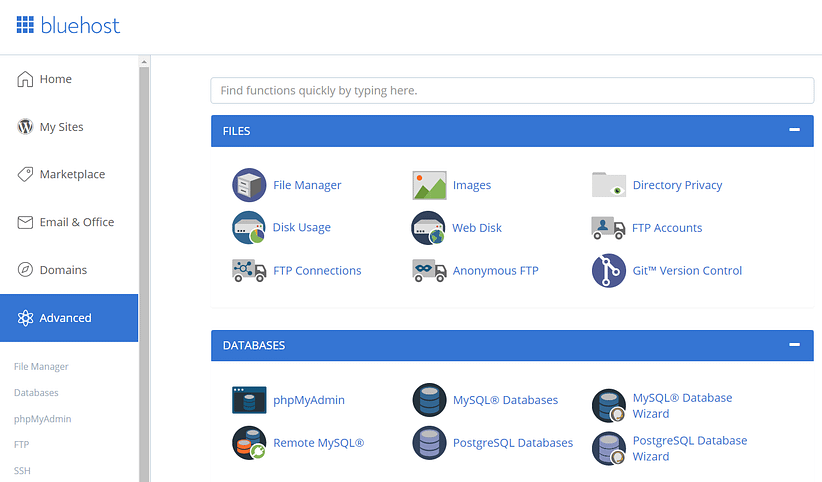Click the Web Disk globe icon
The width and height of the screenshot is (822, 482).
click(x=428, y=228)
